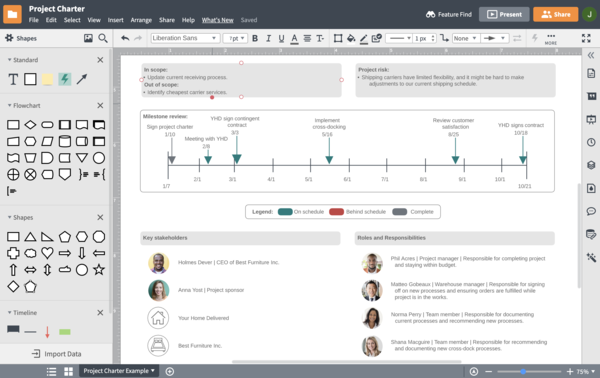The height and width of the screenshot is (378, 600).
Task: Open text alignment options
Action: pos(307,38)
